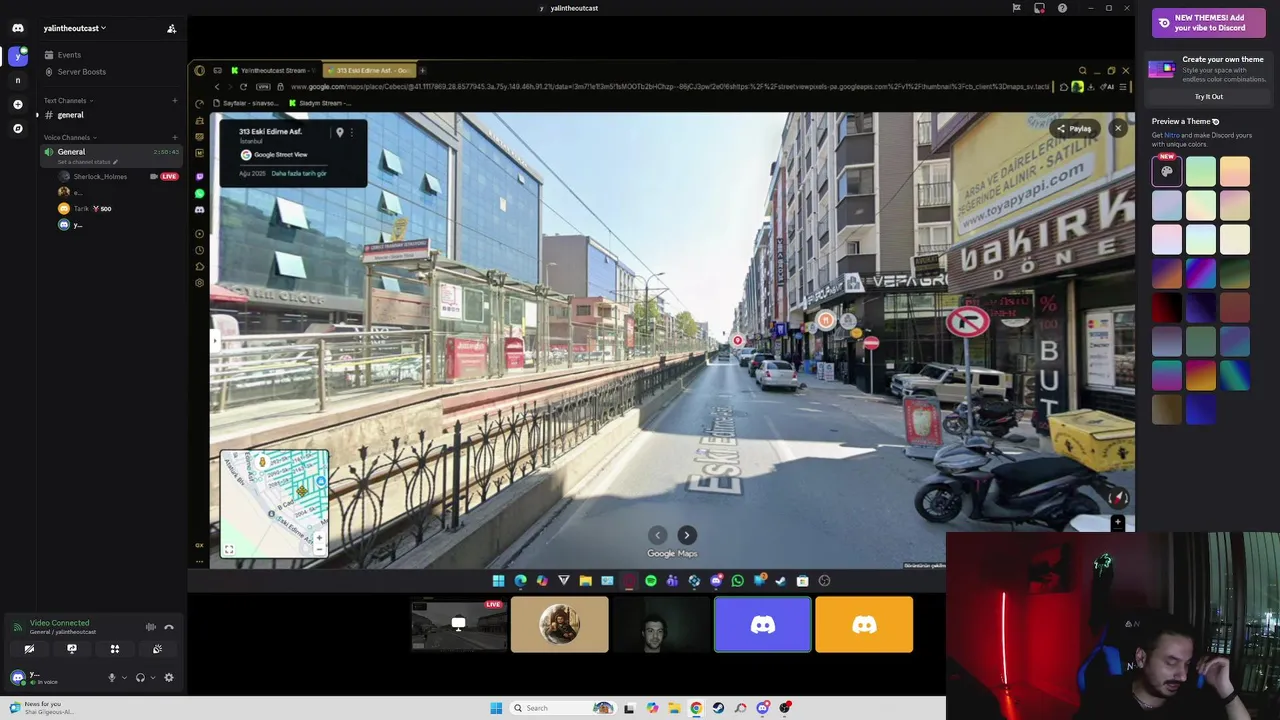This screenshot has height=720, width=1280.
Task: Toggle the camera on
Action: pyautogui.click(x=29, y=649)
